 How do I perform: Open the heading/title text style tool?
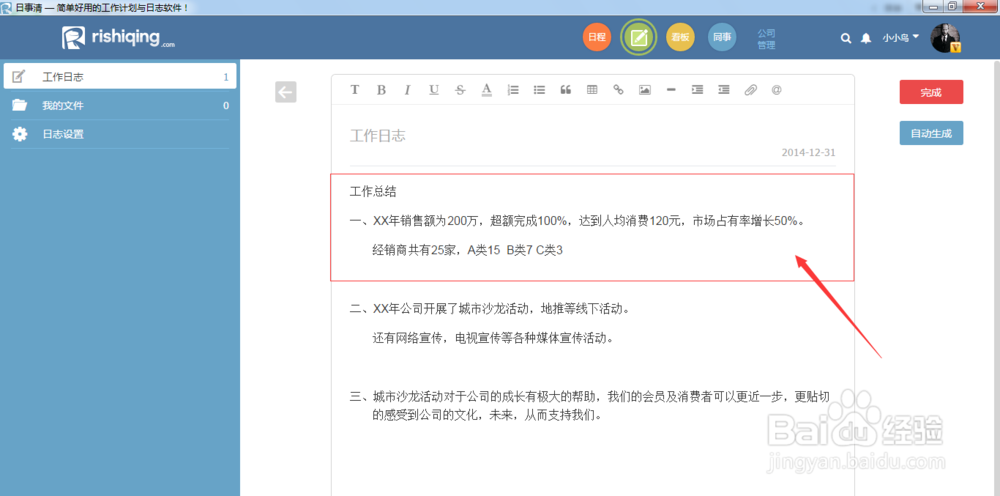coord(355,90)
